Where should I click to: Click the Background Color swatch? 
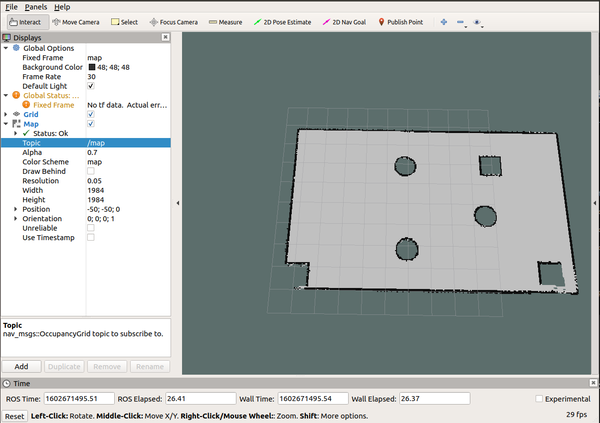click(x=92, y=67)
